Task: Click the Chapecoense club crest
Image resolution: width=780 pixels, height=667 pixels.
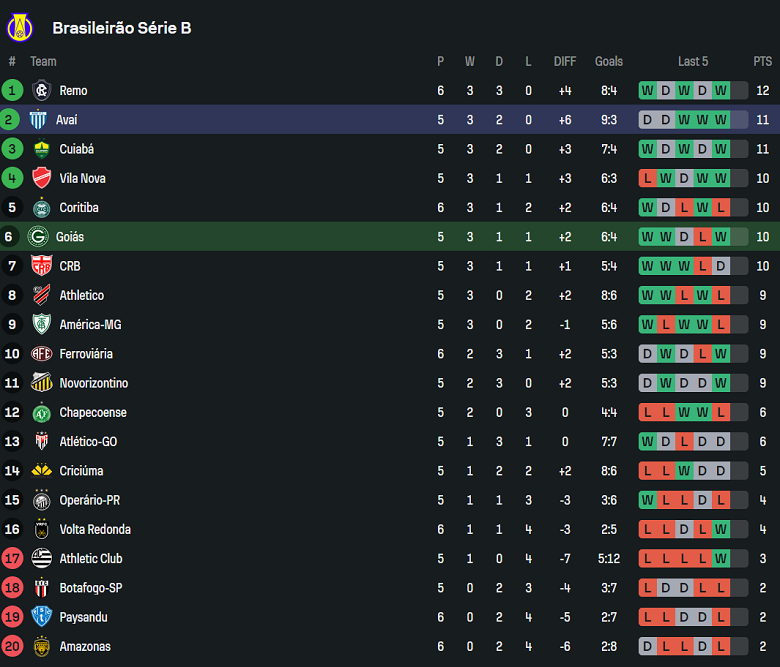Action: point(41,413)
